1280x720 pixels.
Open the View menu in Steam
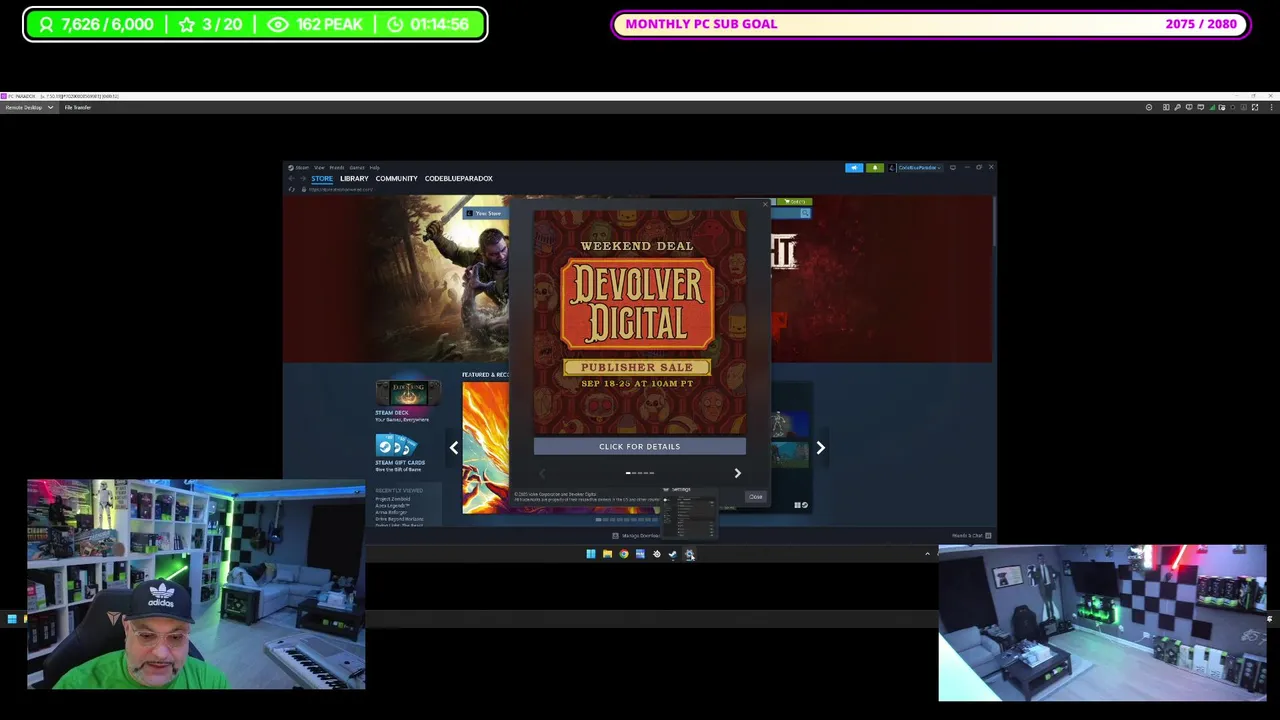(320, 167)
